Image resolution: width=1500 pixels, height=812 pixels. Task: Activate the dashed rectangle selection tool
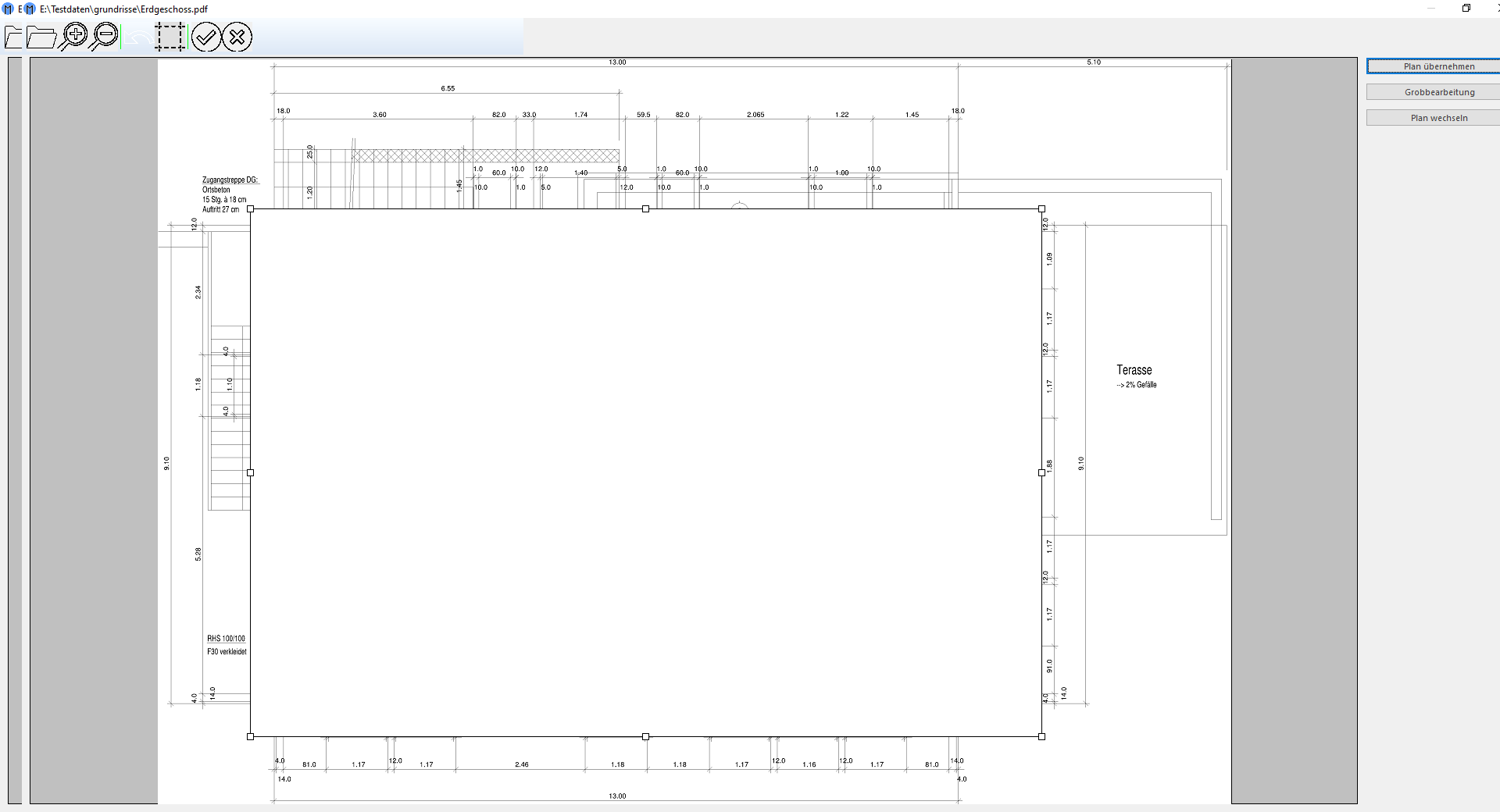click(170, 37)
